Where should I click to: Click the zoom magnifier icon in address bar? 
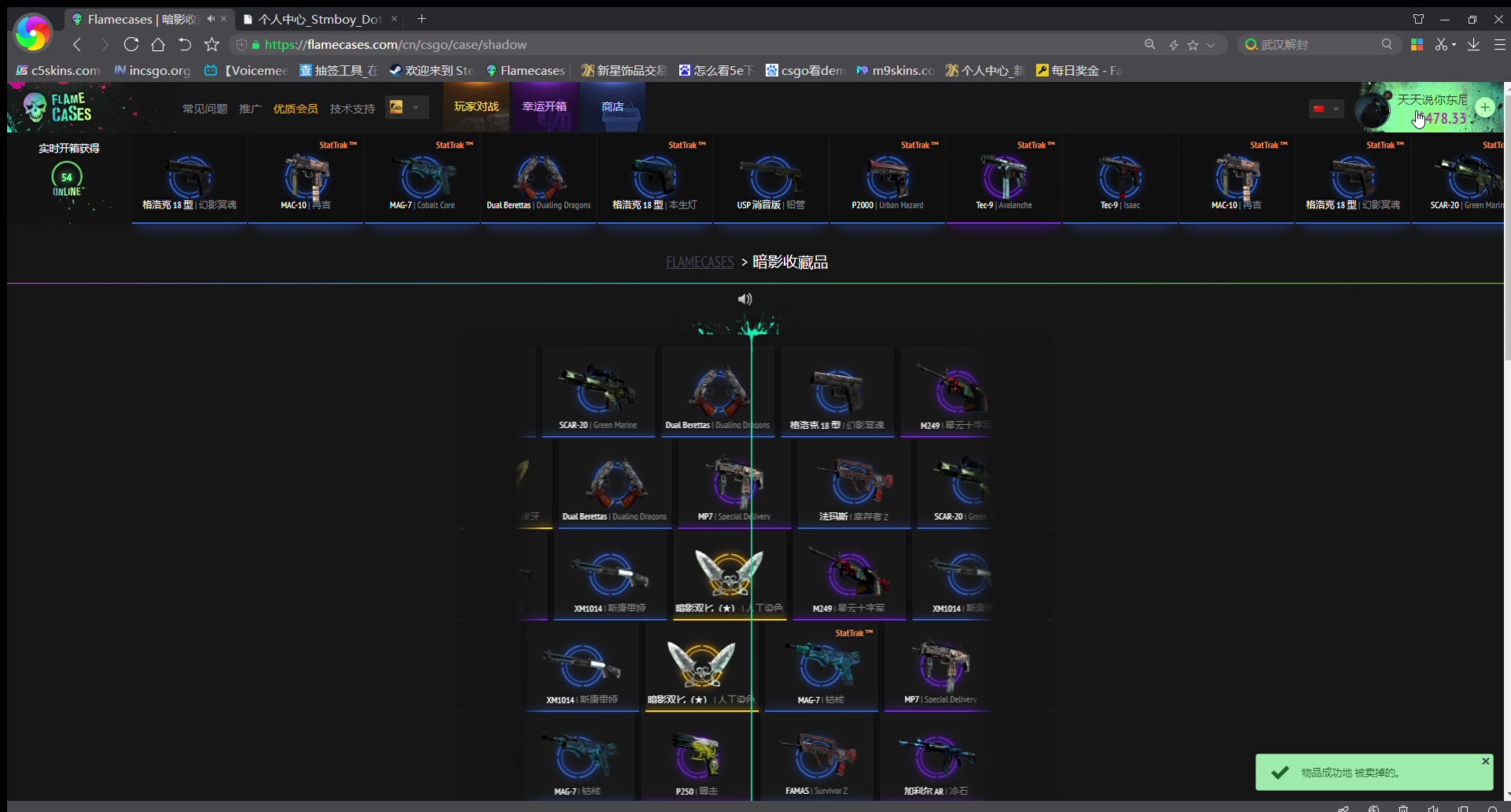click(1150, 45)
